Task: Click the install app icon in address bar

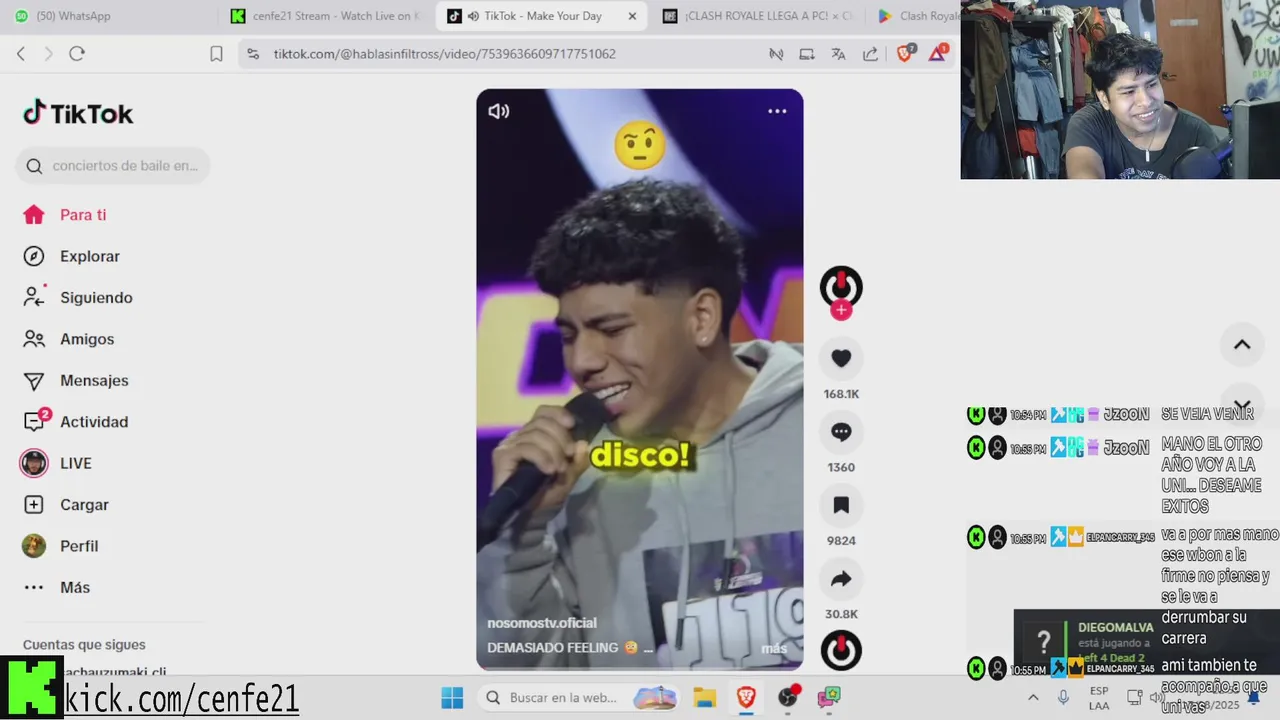Action: 807,54
